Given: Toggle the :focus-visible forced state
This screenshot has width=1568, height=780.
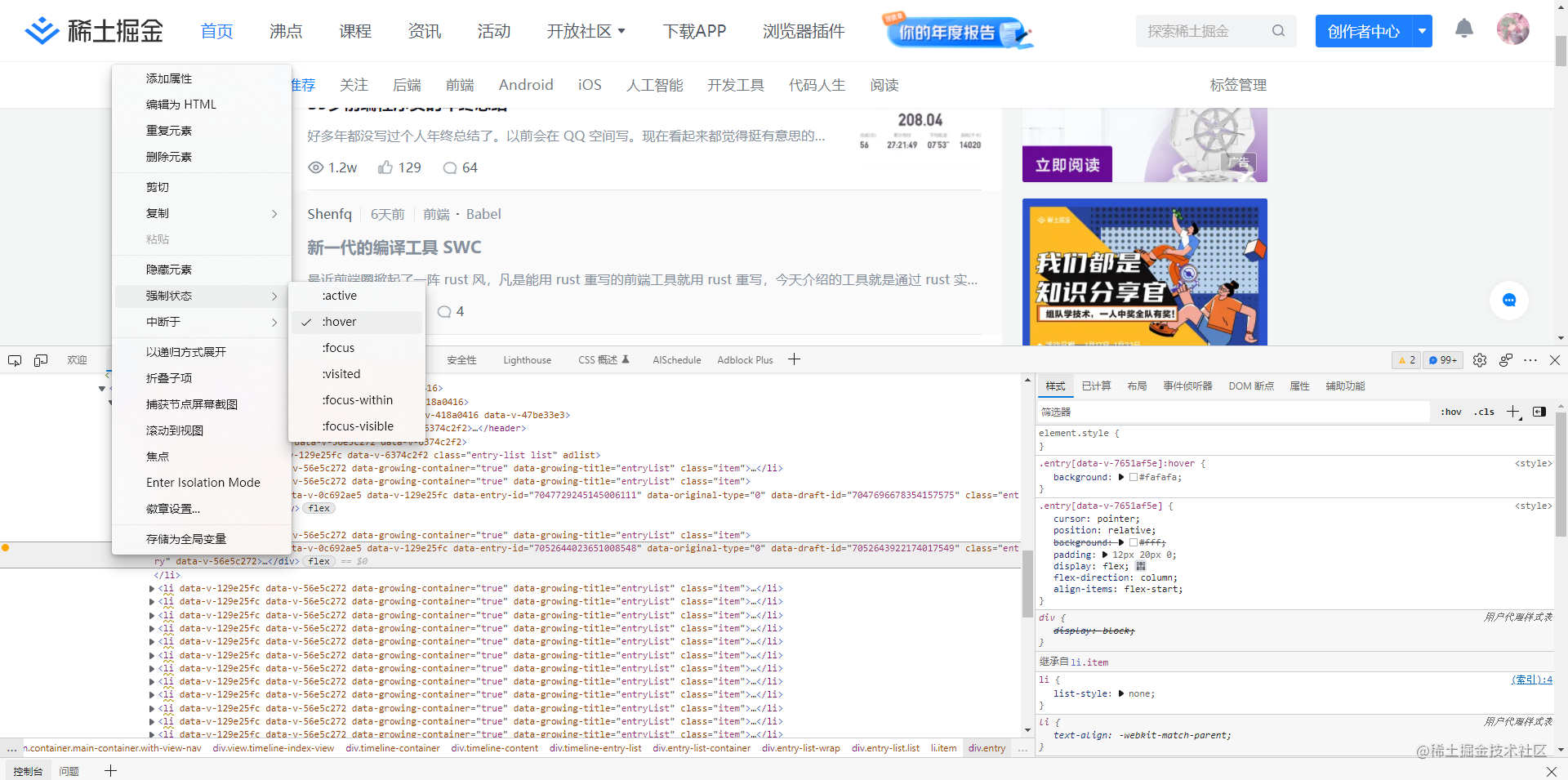Looking at the screenshot, I should click(x=357, y=426).
